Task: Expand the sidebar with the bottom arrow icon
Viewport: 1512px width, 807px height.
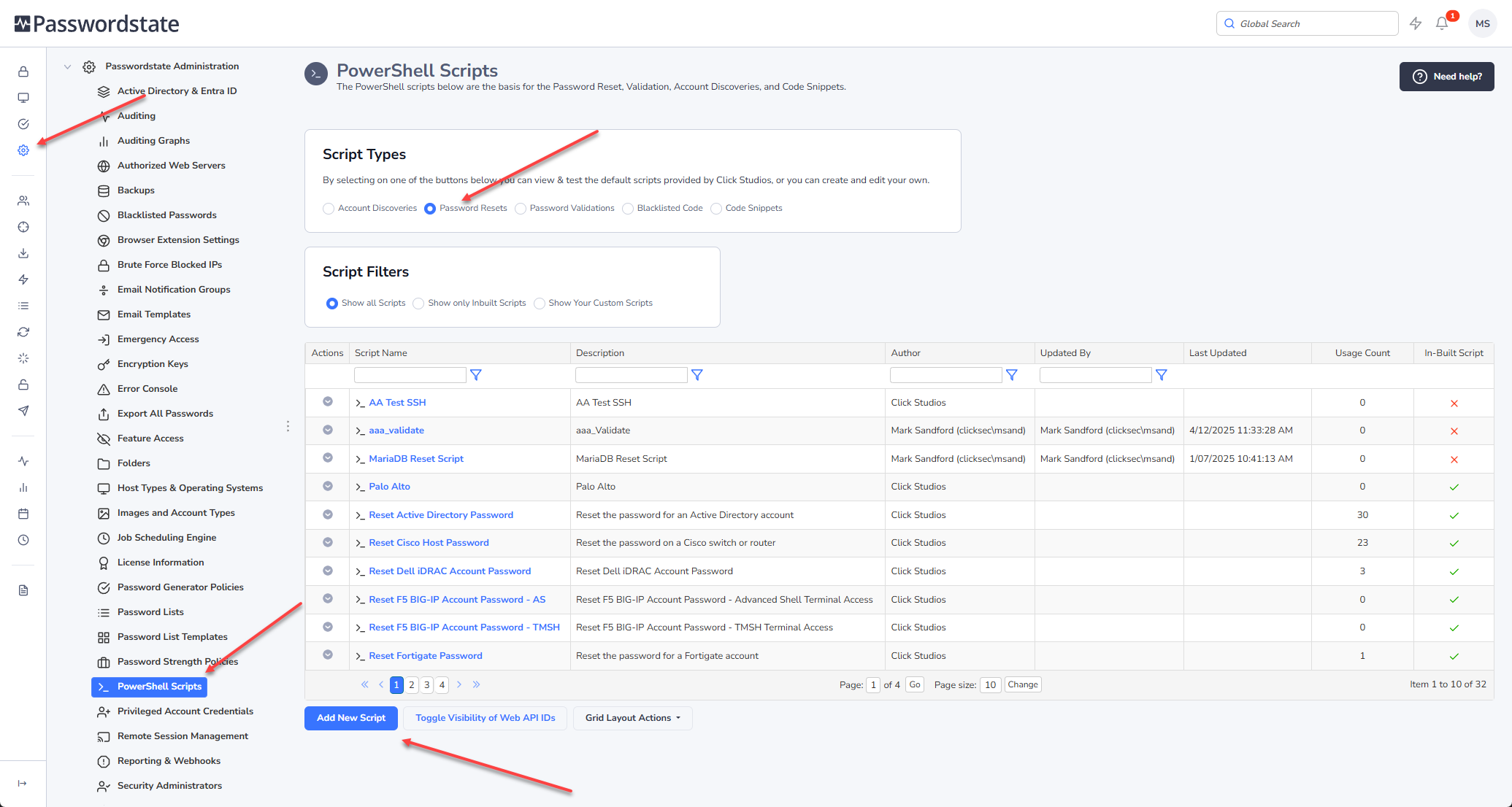Action: coord(23,783)
